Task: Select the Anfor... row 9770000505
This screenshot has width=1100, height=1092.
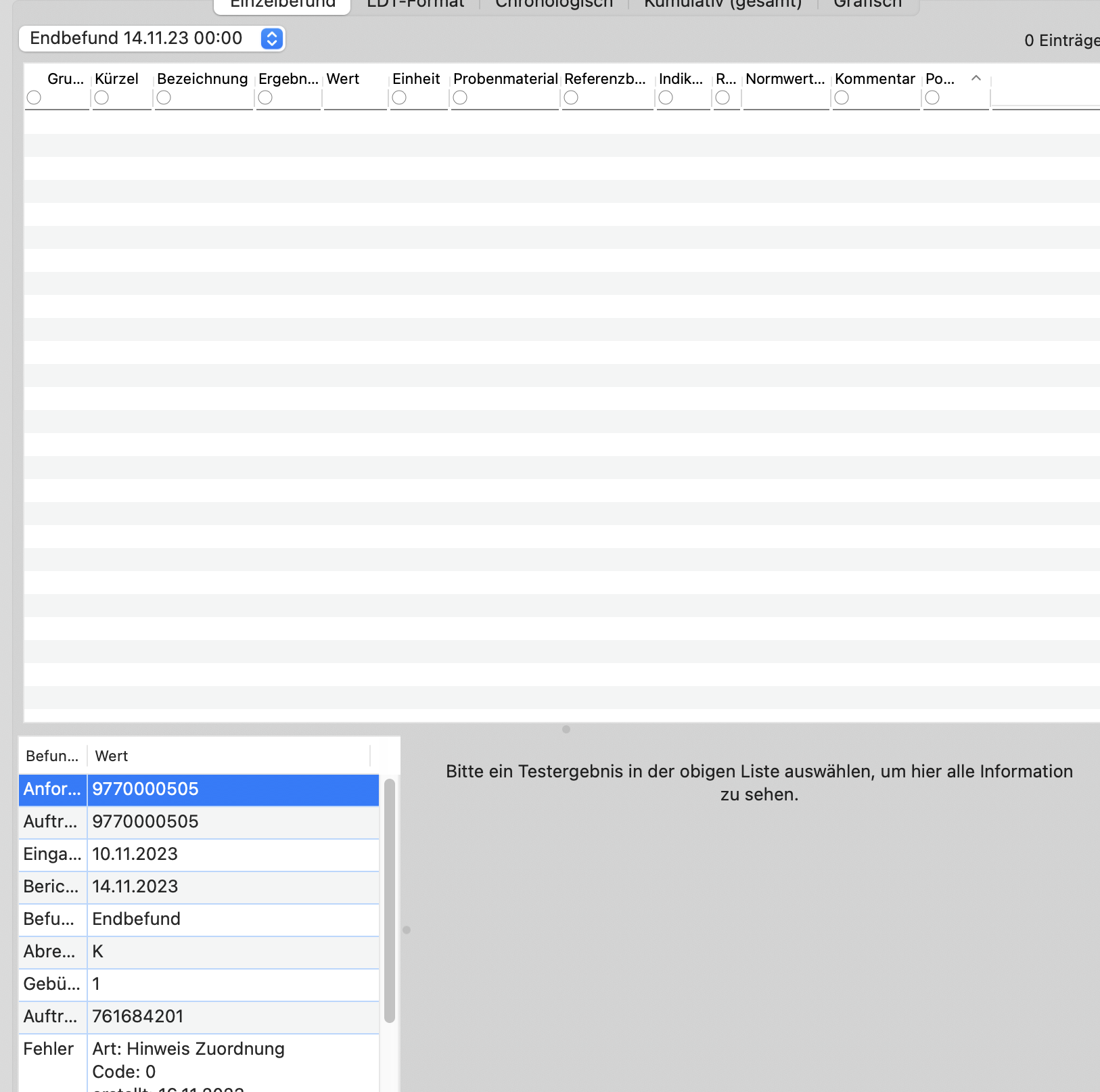Action: click(x=199, y=790)
